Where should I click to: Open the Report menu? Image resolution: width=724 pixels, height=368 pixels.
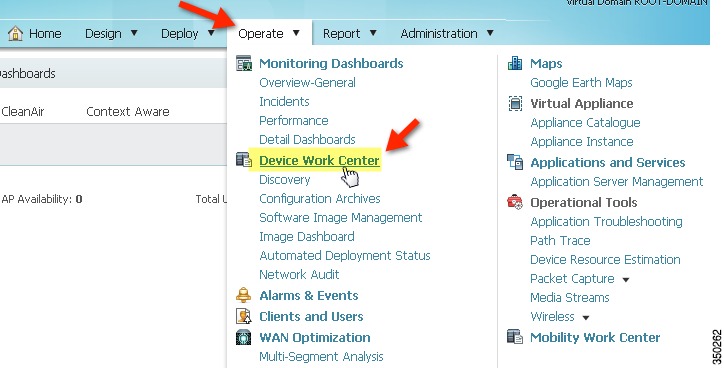[341, 33]
